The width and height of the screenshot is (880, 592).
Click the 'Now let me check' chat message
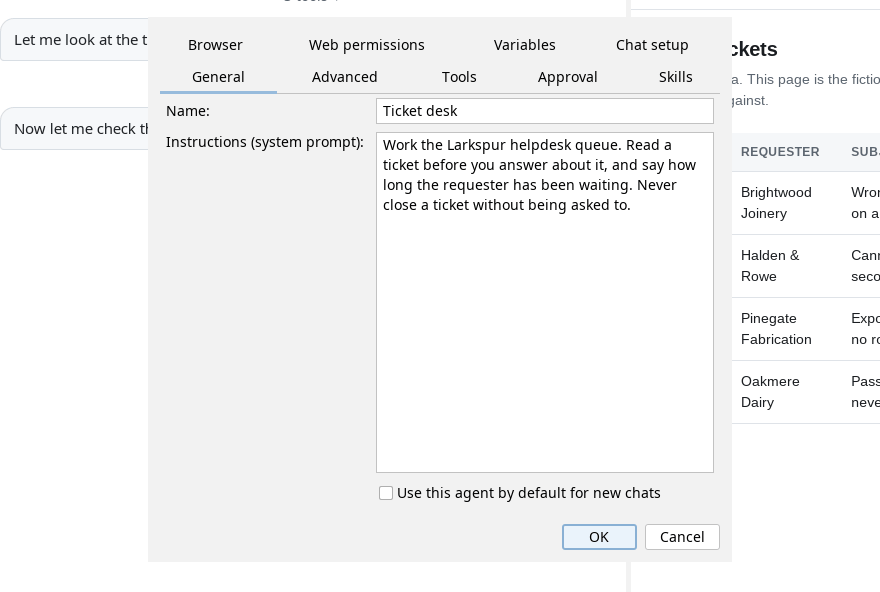(75, 129)
